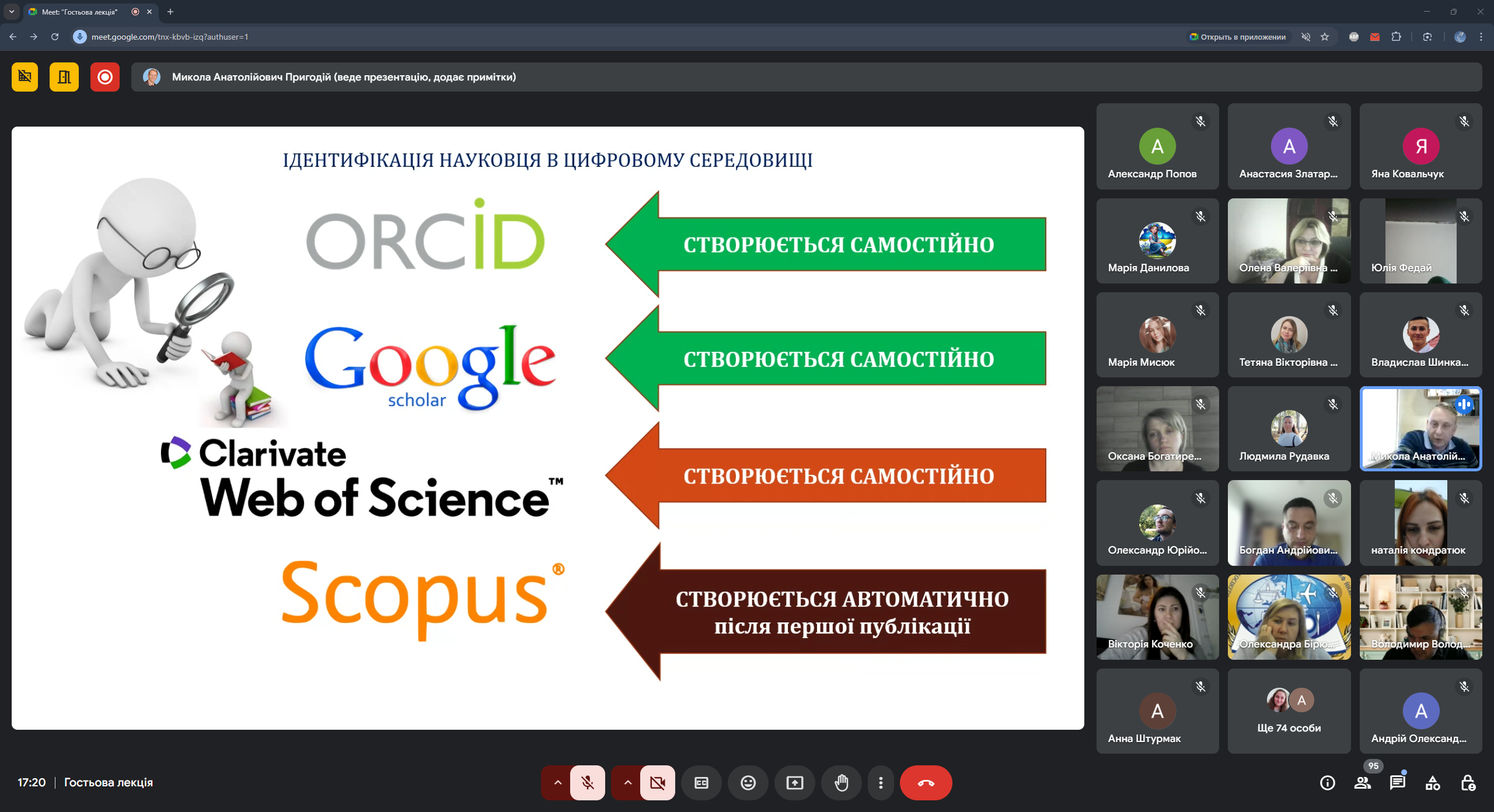Select Володимир Волод video tile
Screen dimensions: 1494x812
[1420, 617]
